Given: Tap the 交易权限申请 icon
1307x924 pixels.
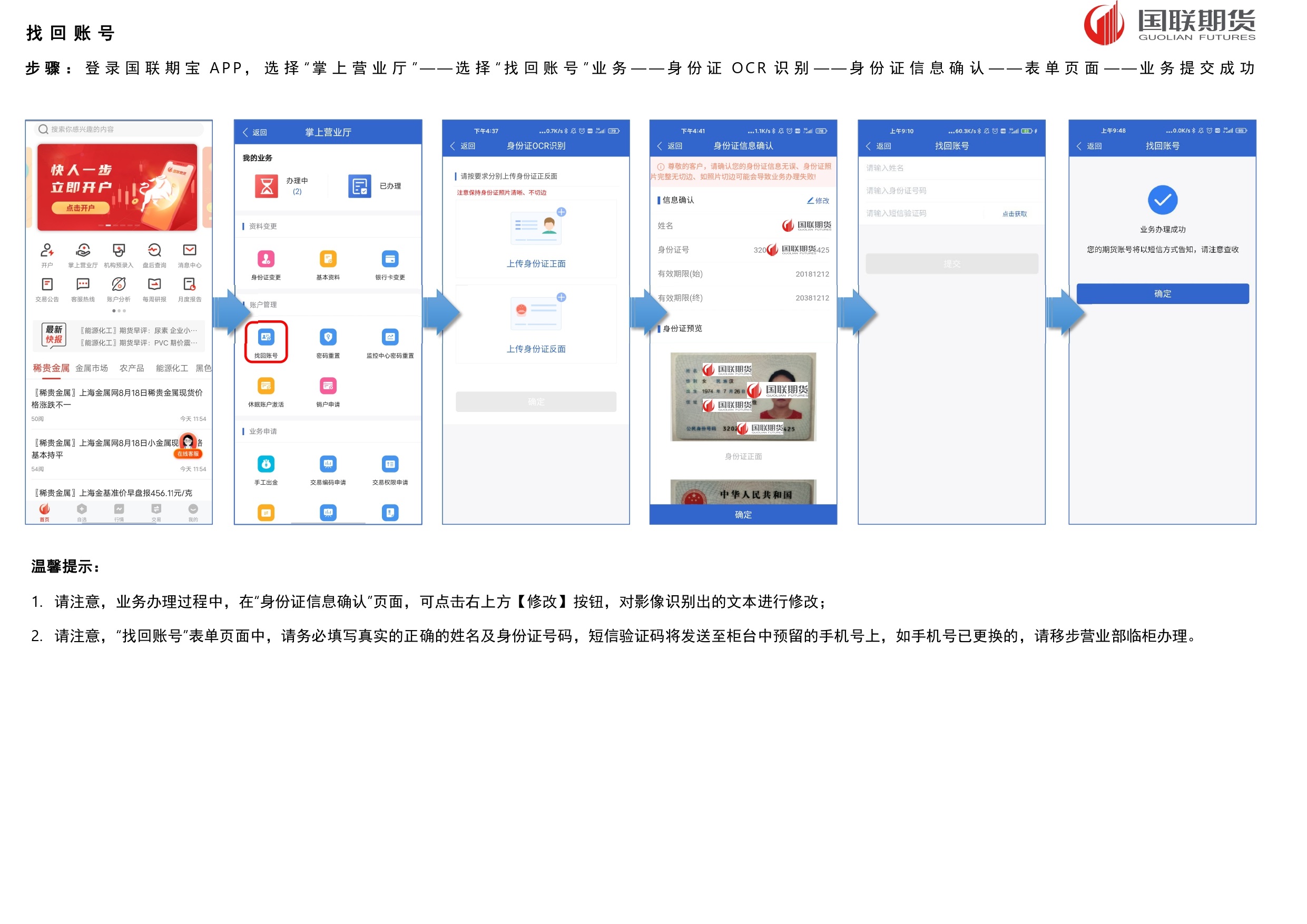Looking at the screenshot, I should (390, 465).
